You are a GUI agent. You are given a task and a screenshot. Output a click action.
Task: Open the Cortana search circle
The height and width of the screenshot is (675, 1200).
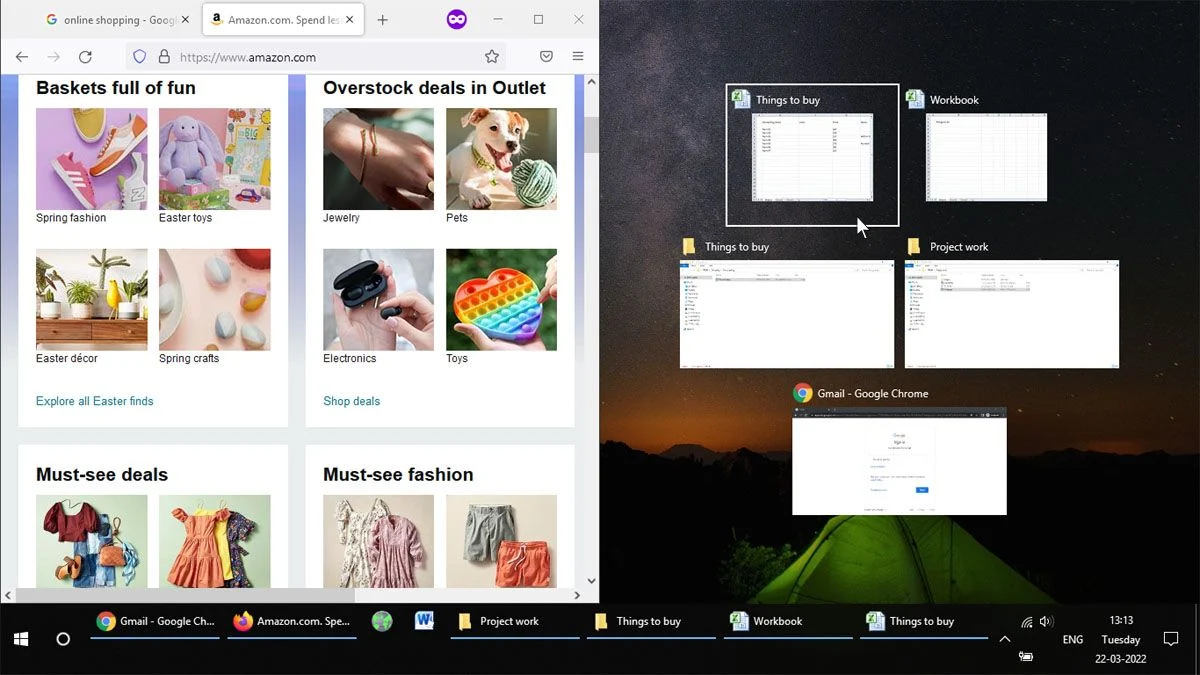(x=63, y=638)
